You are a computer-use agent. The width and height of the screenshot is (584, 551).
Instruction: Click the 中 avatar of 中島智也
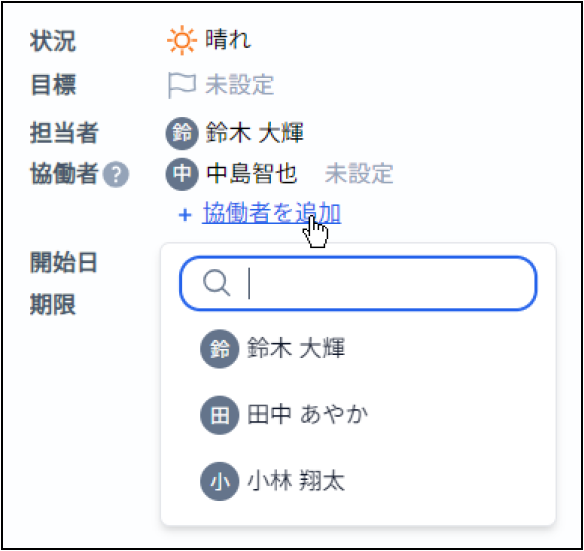[x=182, y=174]
